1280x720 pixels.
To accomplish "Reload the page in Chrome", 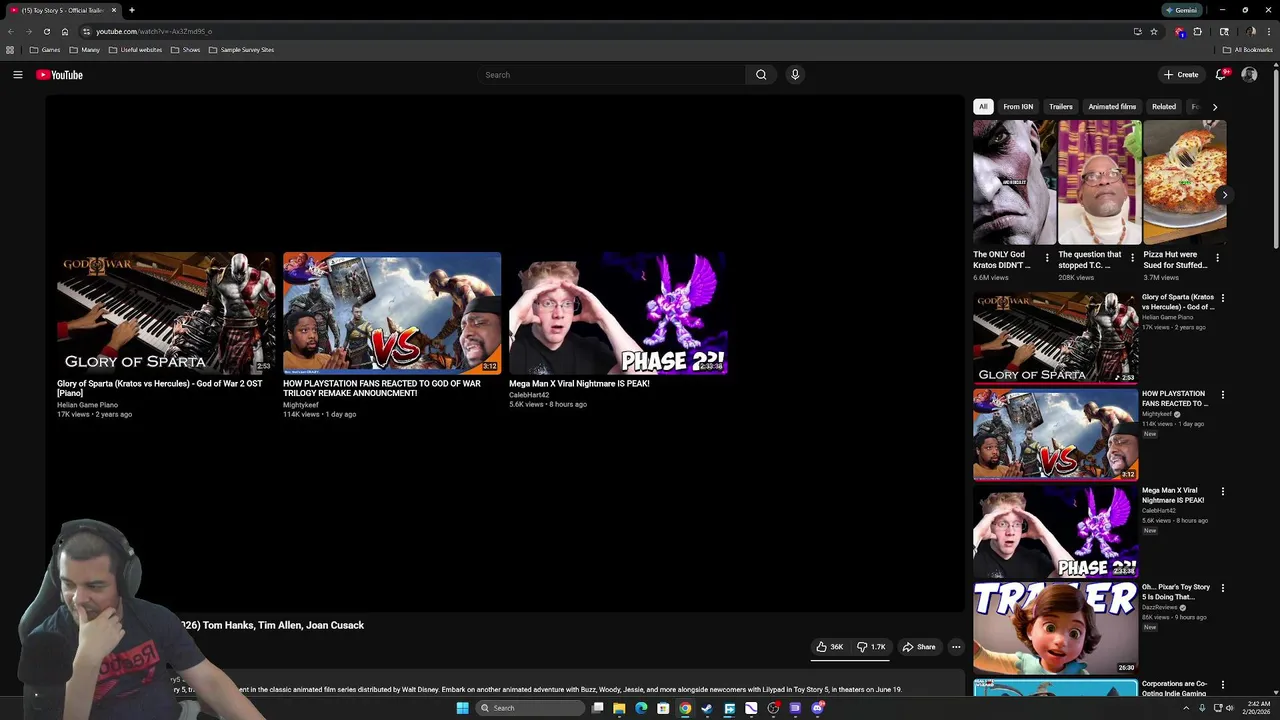I will (46, 31).
